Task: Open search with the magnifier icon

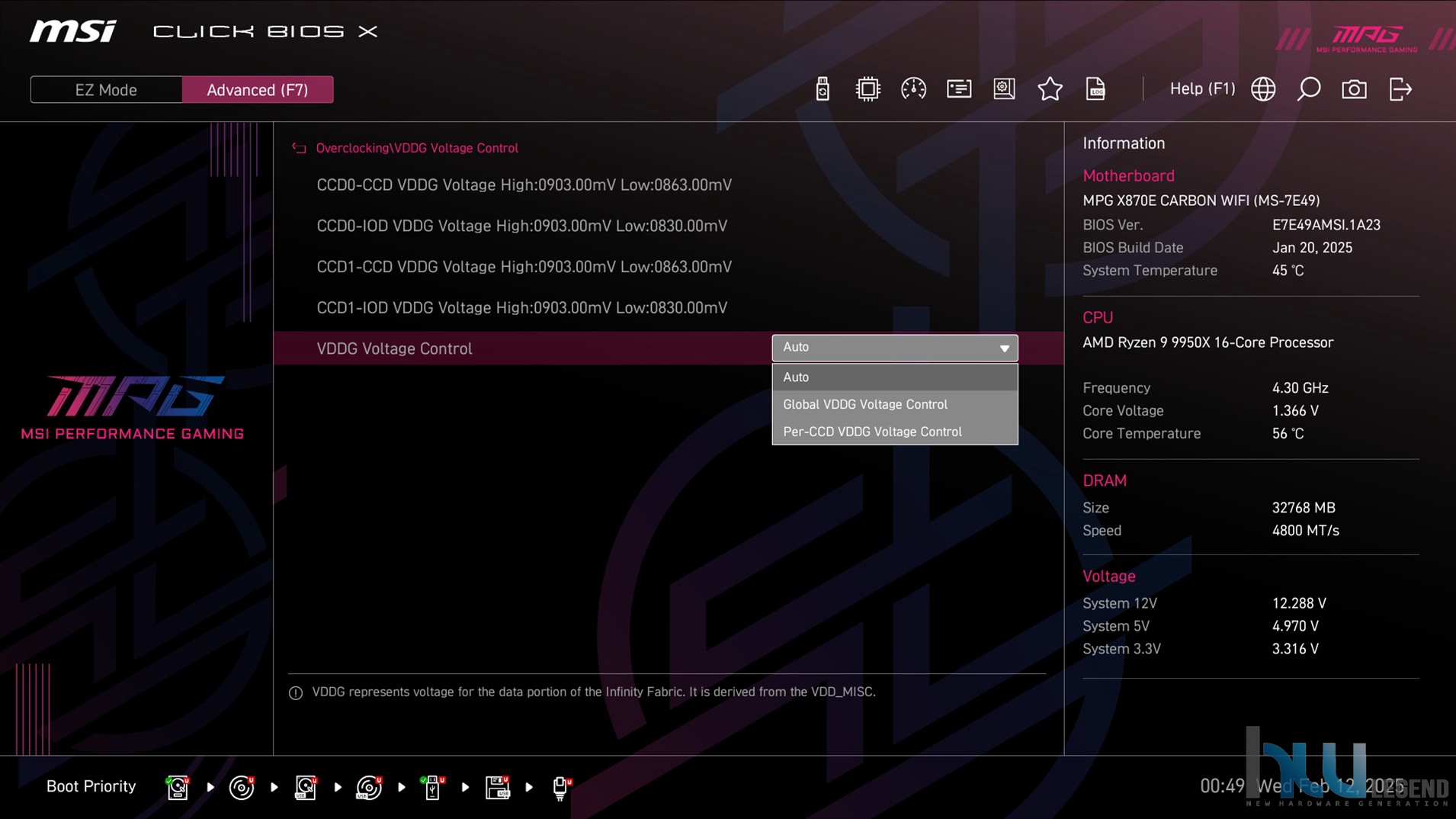Action: [x=1309, y=89]
